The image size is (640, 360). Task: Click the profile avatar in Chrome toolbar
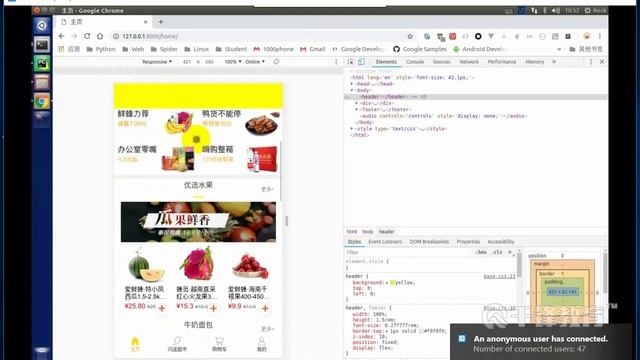[x=587, y=36]
